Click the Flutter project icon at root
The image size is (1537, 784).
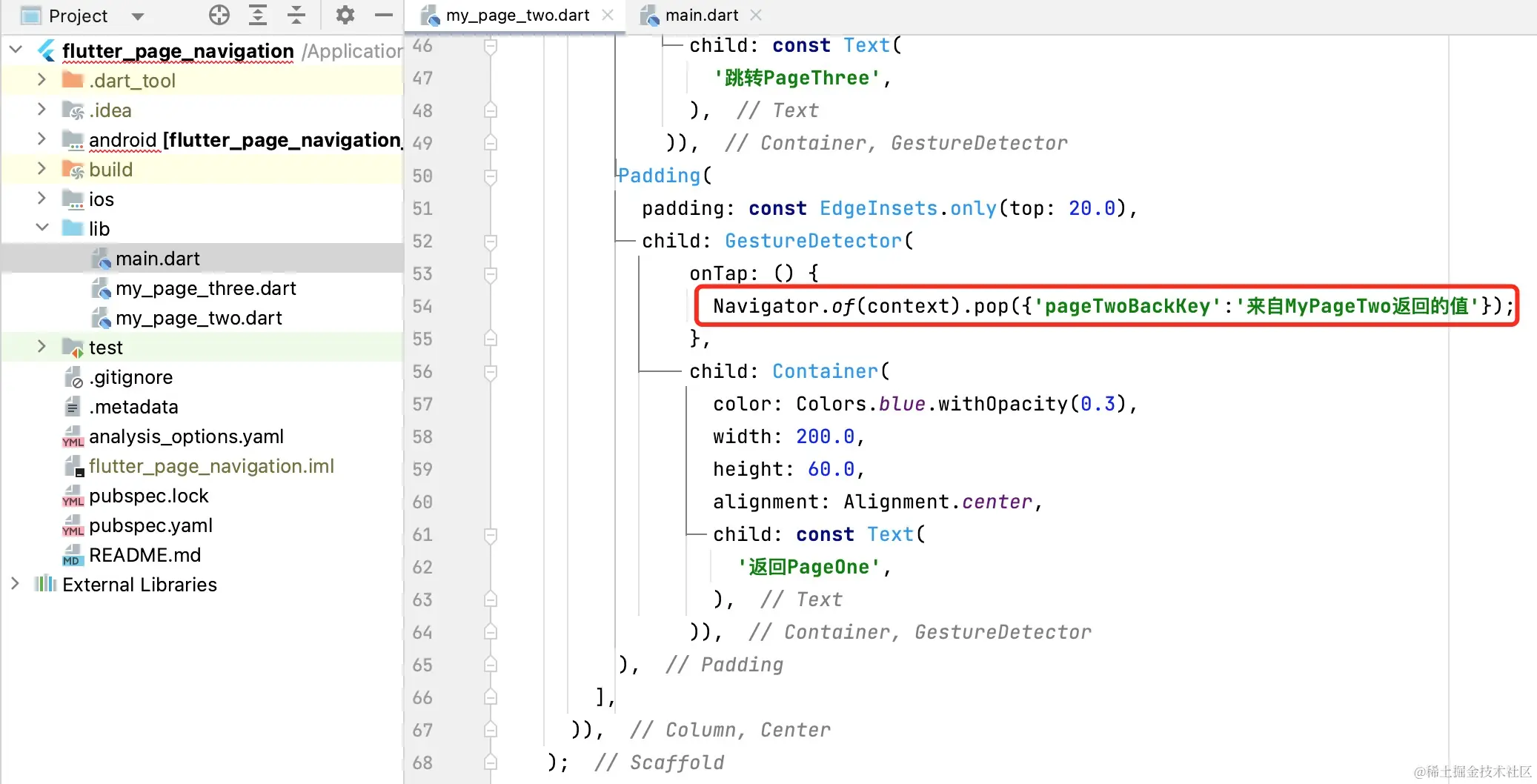(47, 50)
